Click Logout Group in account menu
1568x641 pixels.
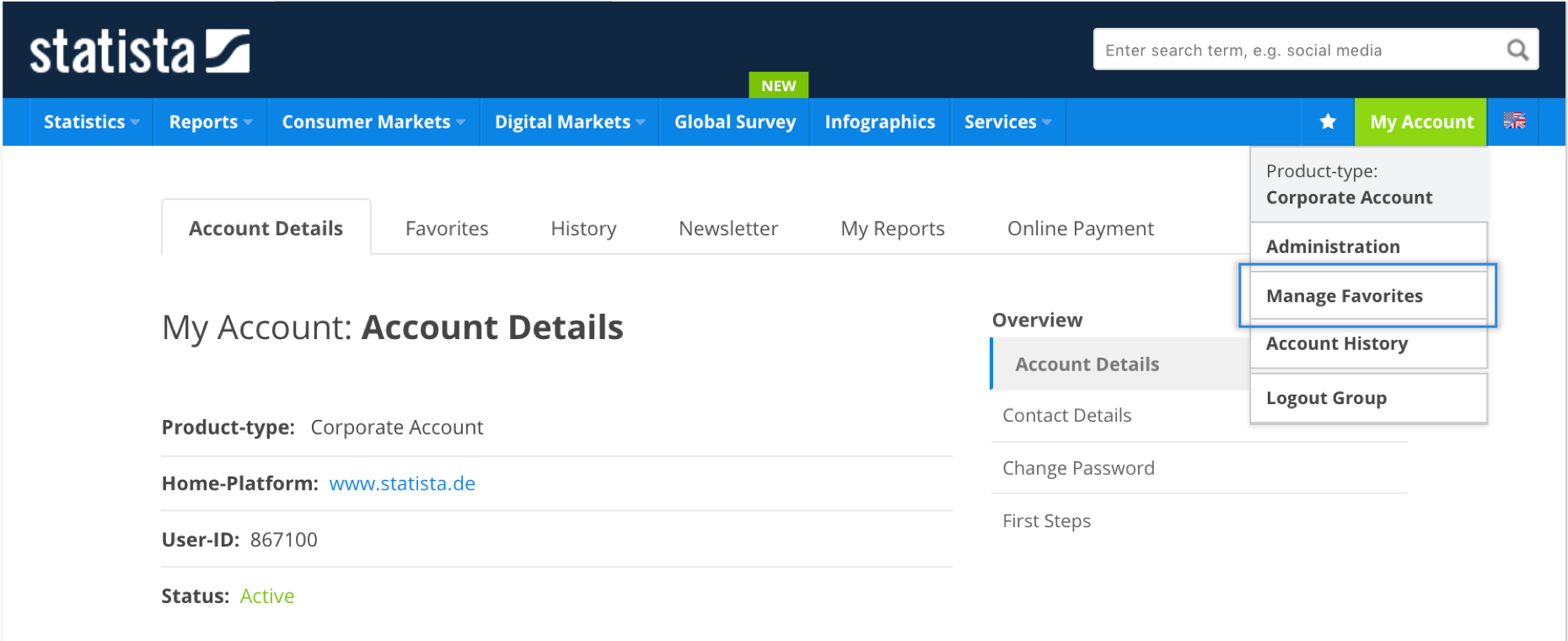[x=1325, y=398]
